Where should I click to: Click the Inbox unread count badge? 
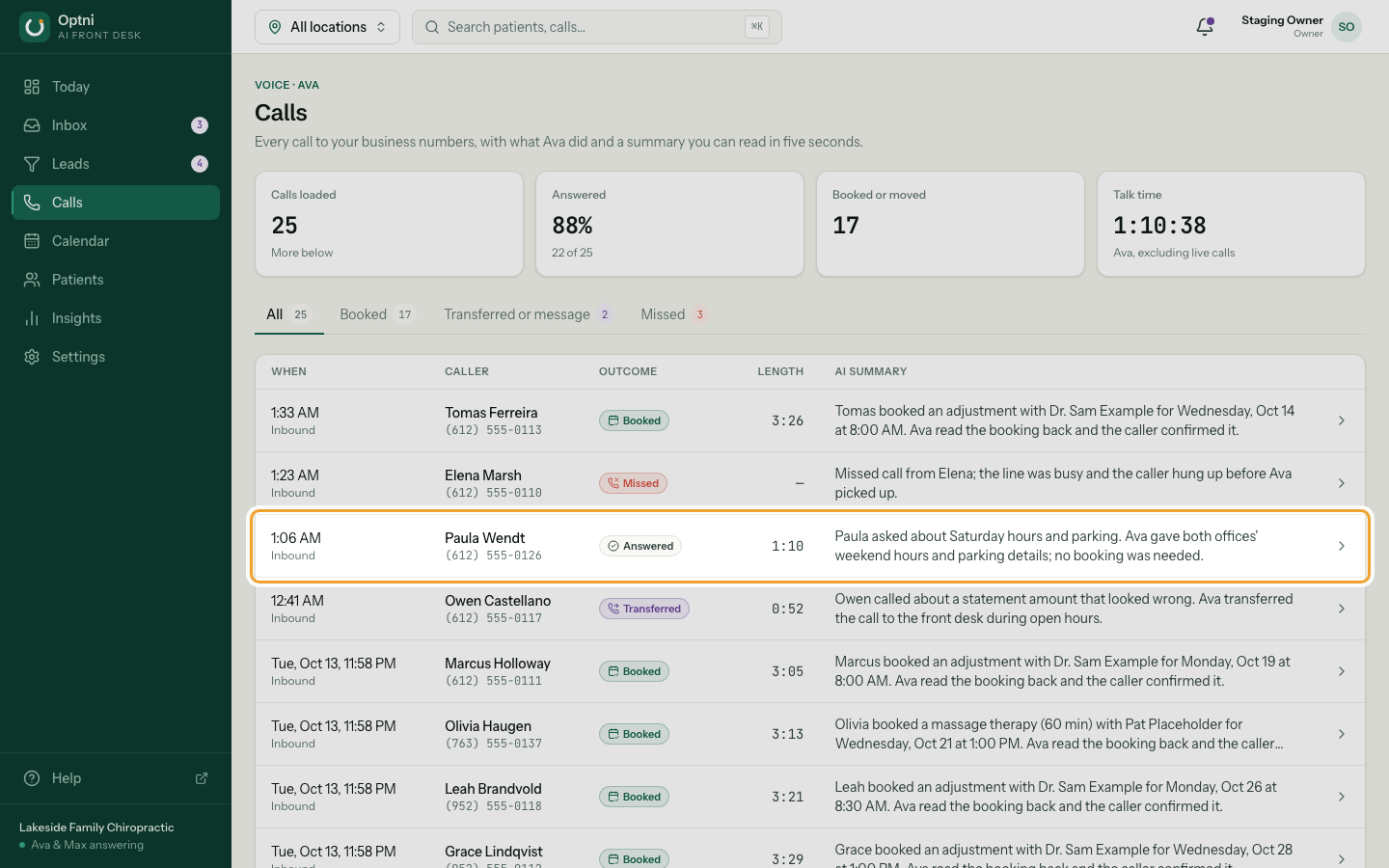pos(200,125)
